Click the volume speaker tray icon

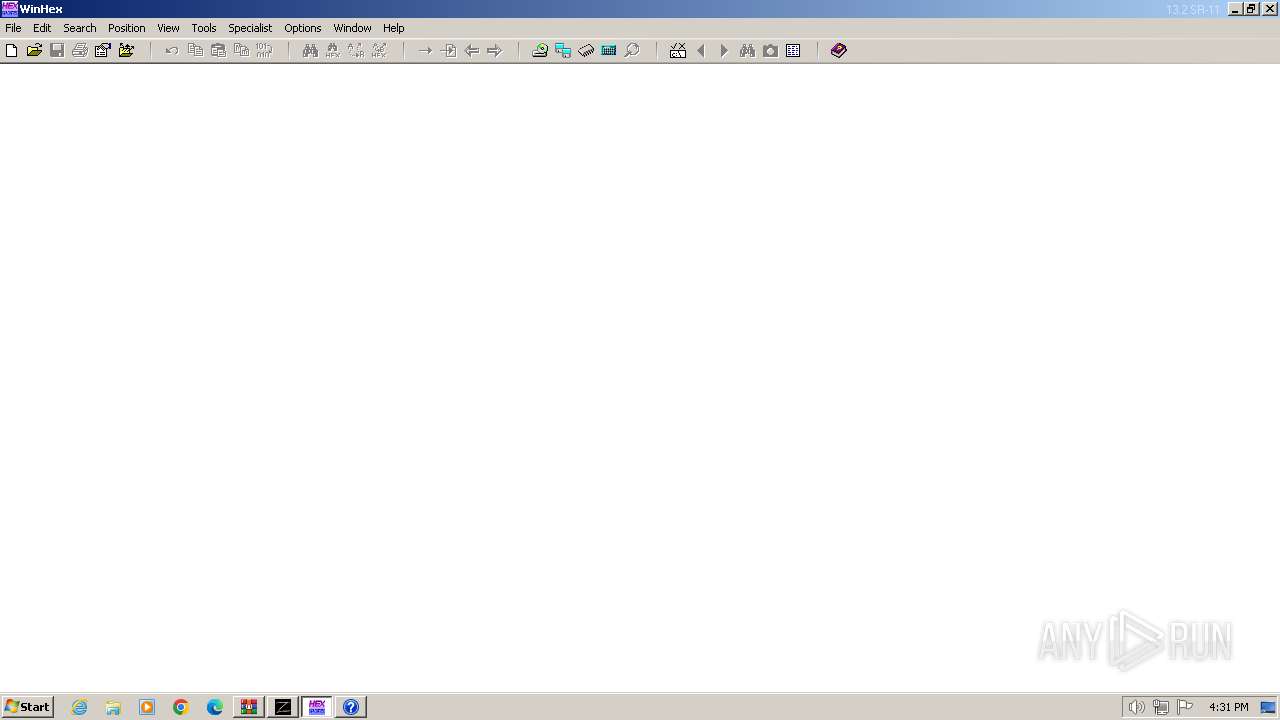(1137, 707)
